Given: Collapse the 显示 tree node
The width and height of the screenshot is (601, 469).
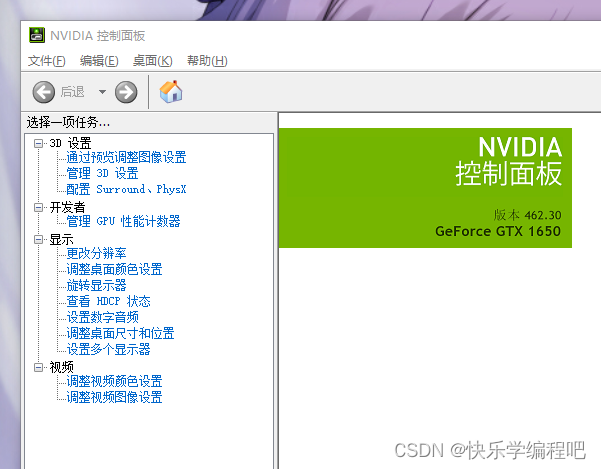Looking at the screenshot, I should (38, 239).
